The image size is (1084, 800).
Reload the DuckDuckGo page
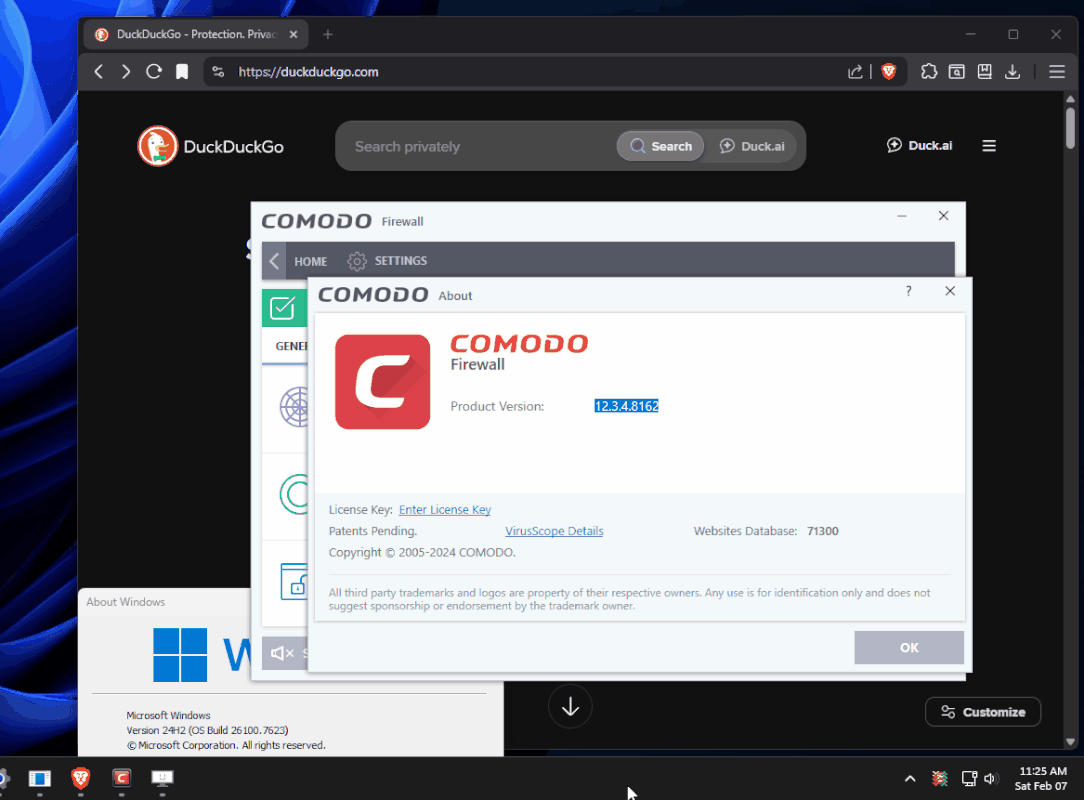pos(154,72)
